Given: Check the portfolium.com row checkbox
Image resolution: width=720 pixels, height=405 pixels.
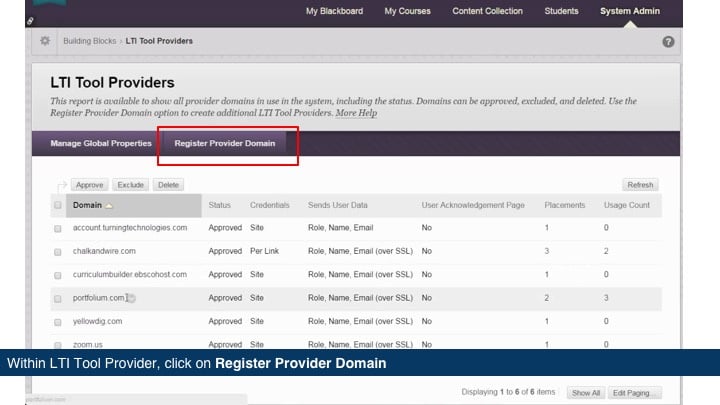Looking at the screenshot, I should coord(57,298).
